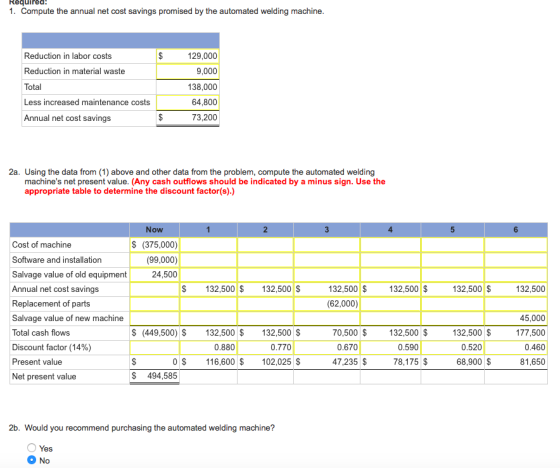This screenshot has width=560, height=468.
Task: Click Present value Now cell showing 0
Action: [154, 362]
